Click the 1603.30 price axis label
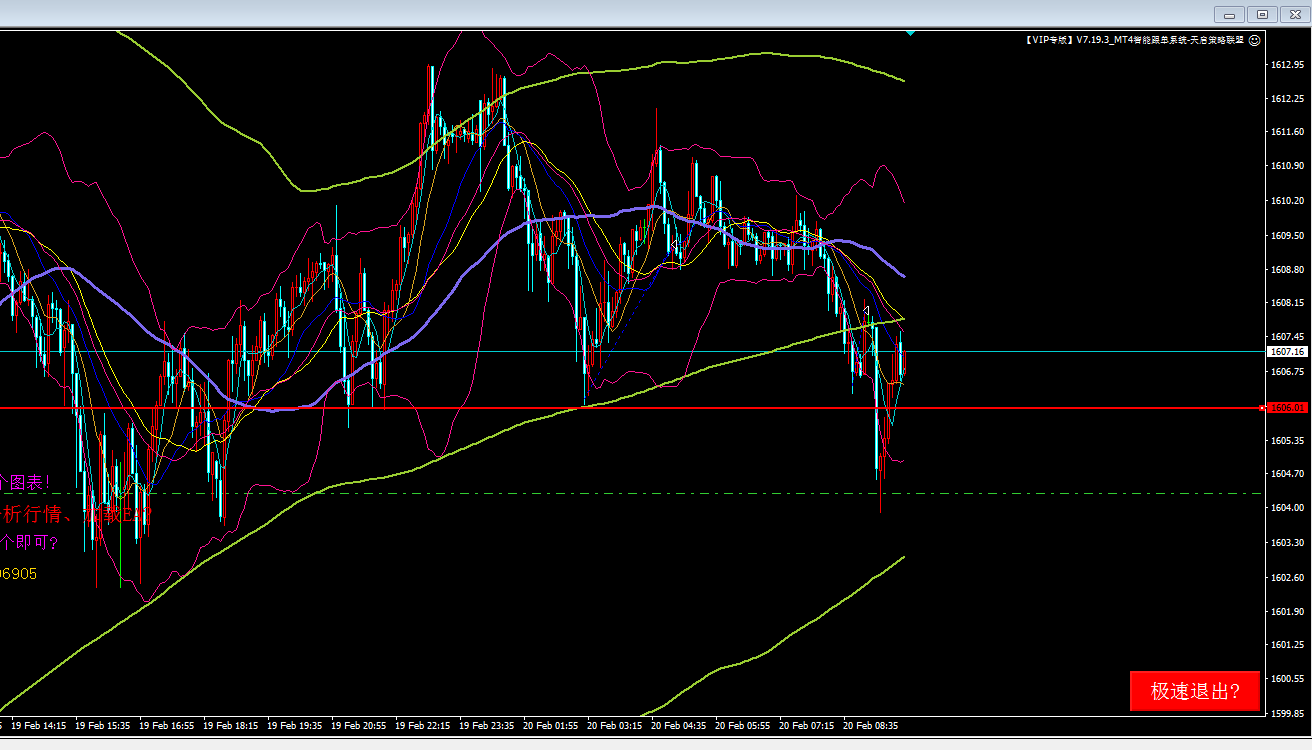 (1286, 543)
